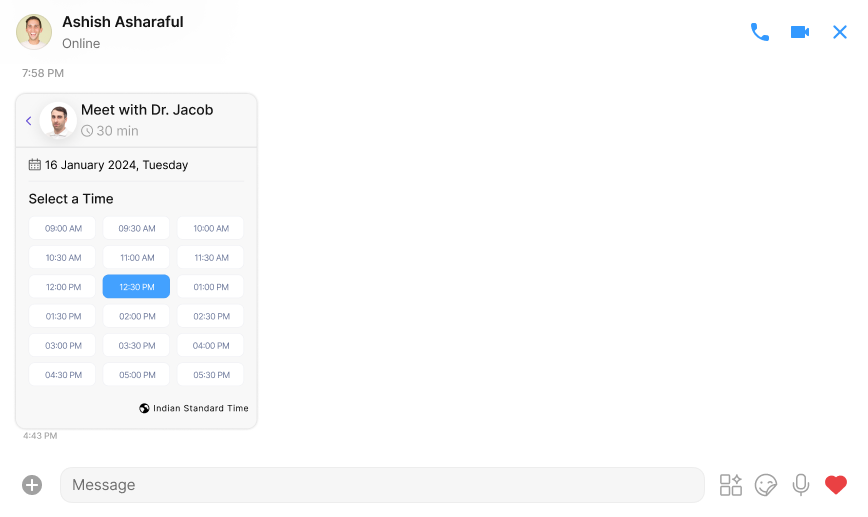Screen dimensions: 868x517
Task: Start a video call with Ashish
Action: (800, 32)
